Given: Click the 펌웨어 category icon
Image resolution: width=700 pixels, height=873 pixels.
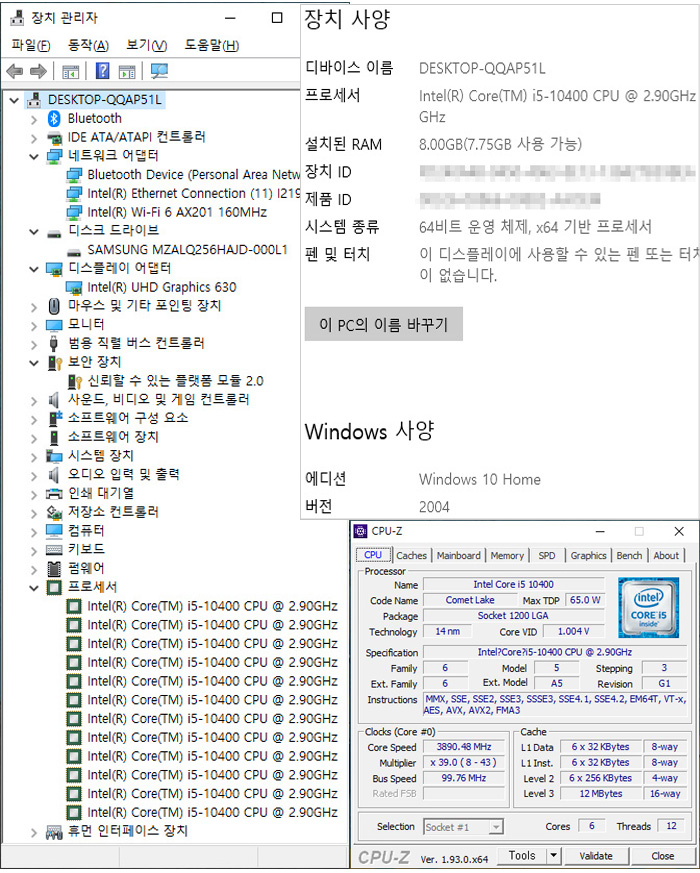Looking at the screenshot, I should click(54, 568).
